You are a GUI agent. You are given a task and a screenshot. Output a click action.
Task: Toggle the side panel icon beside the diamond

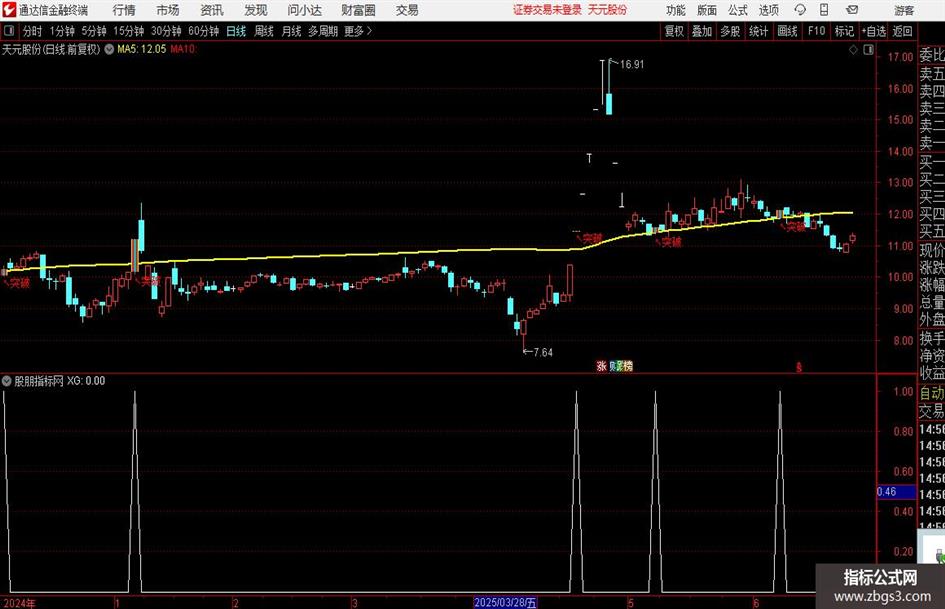[868, 50]
